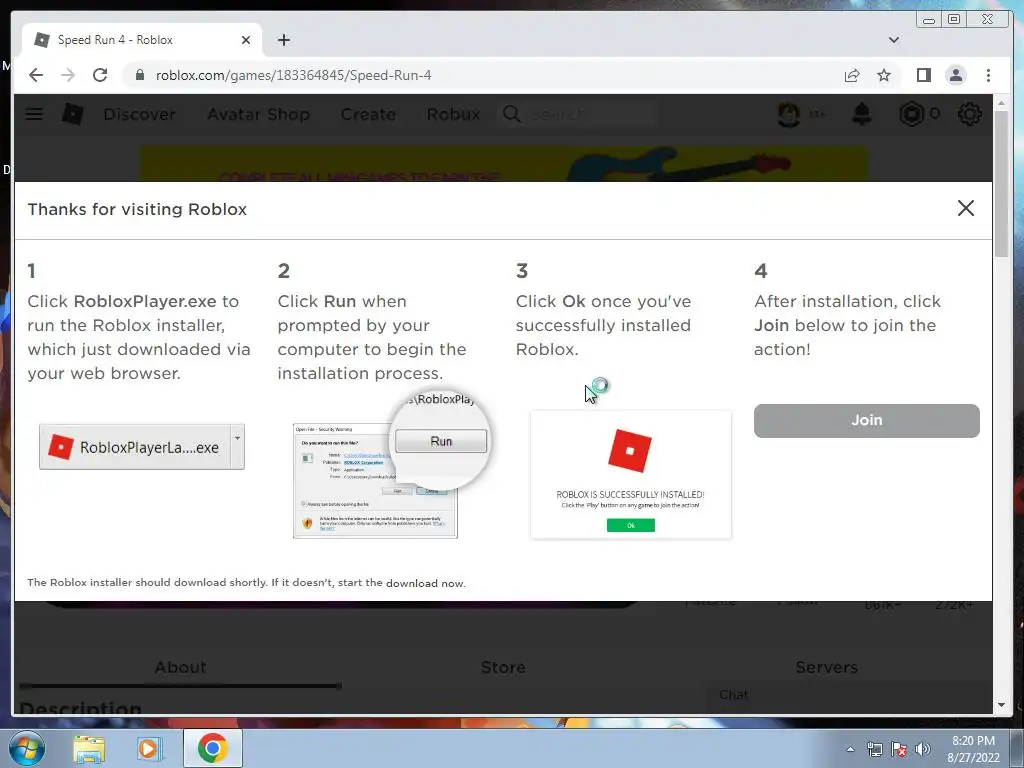Image resolution: width=1024 pixels, height=768 pixels.
Task: Open Windows Explorer from the taskbar
Action: point(89,748)
